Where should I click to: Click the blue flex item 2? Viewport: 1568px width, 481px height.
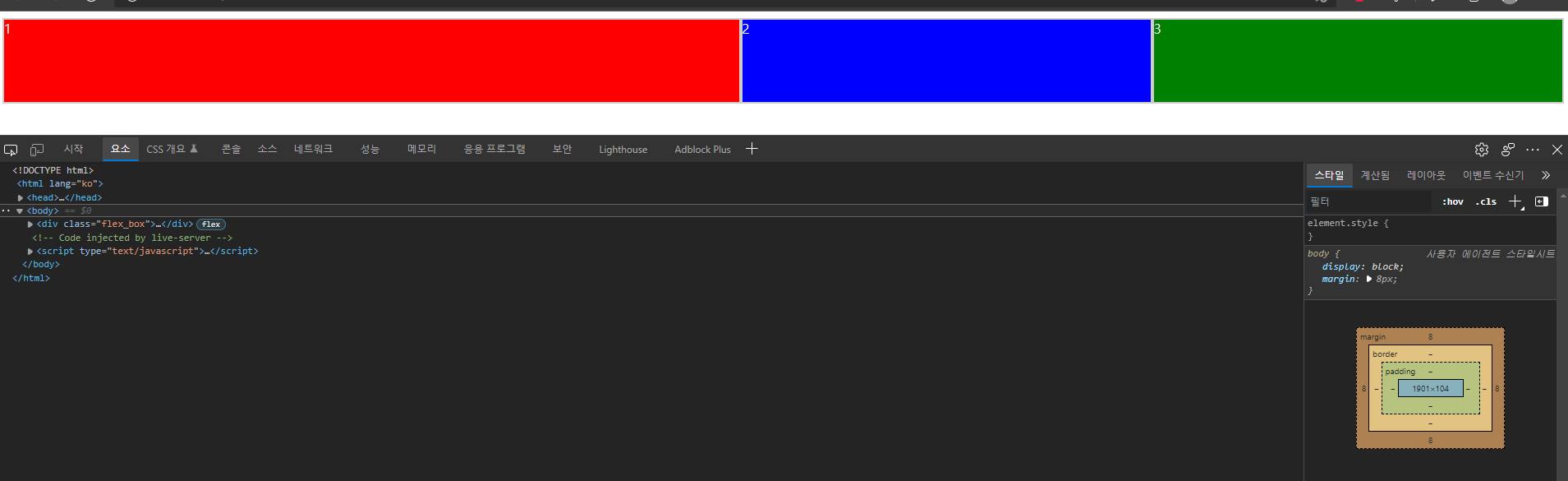[946, 61]
